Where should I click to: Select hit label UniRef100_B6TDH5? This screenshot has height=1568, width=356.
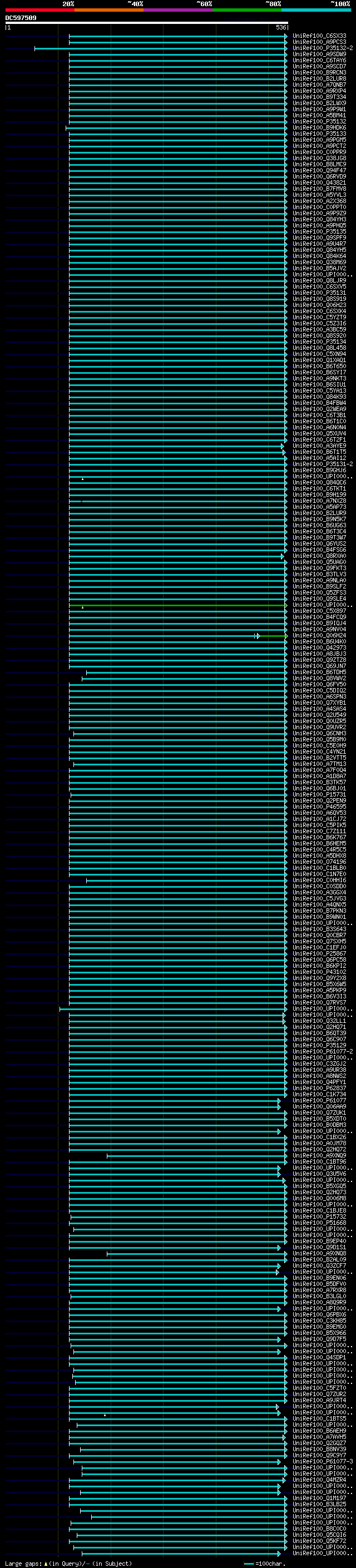(x=319, y=672)
